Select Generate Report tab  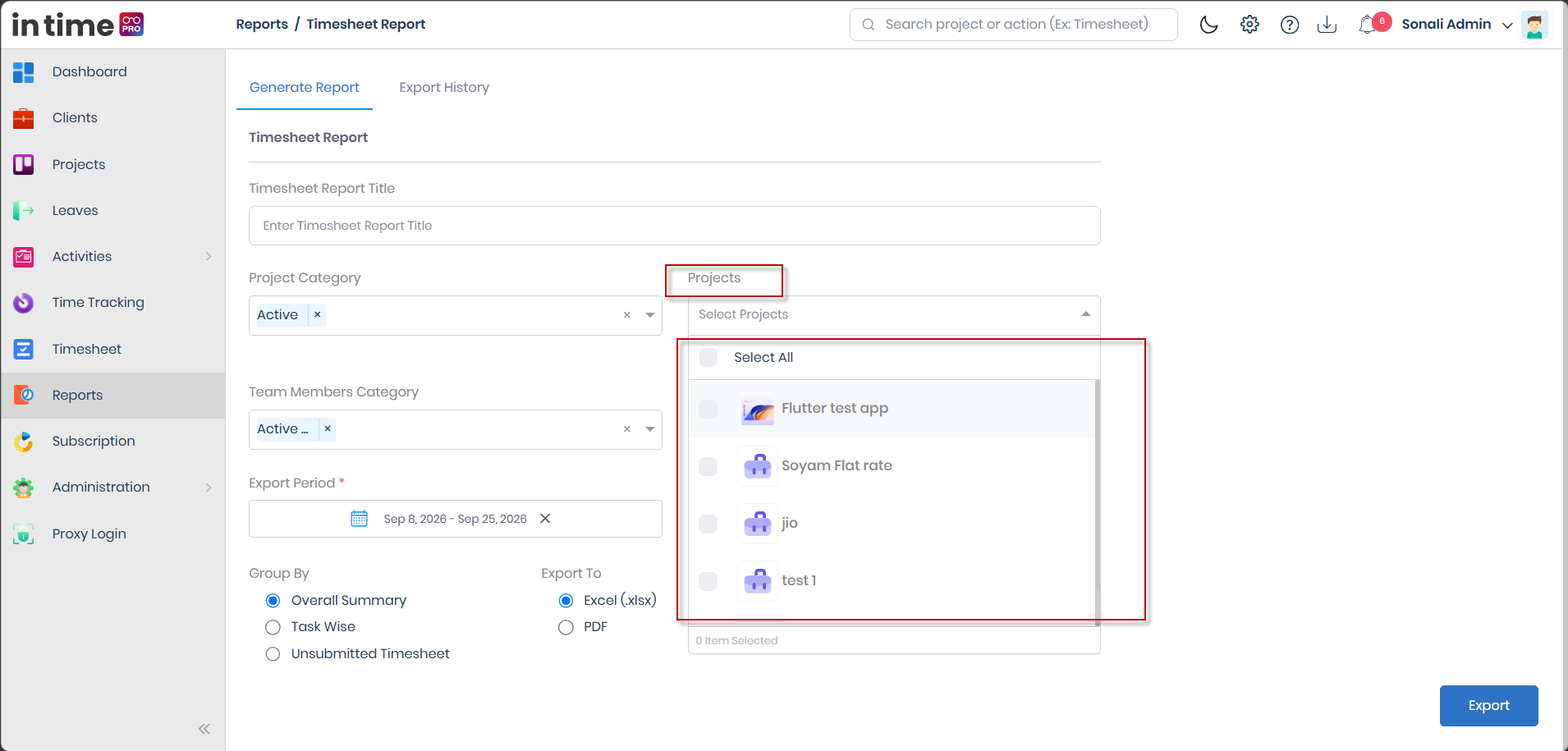point(305,88)
